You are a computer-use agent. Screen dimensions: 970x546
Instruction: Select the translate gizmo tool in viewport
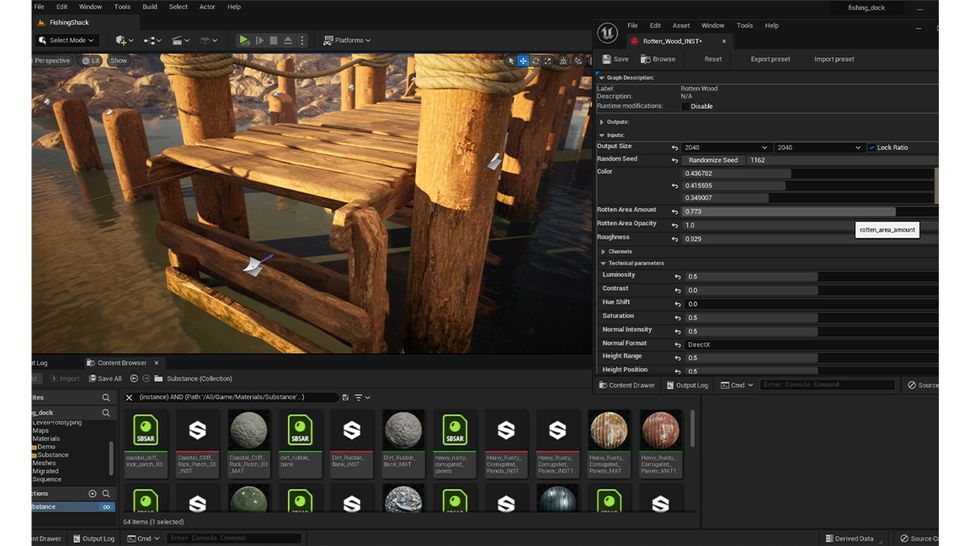pyautogui.click(x=522, y=61)
